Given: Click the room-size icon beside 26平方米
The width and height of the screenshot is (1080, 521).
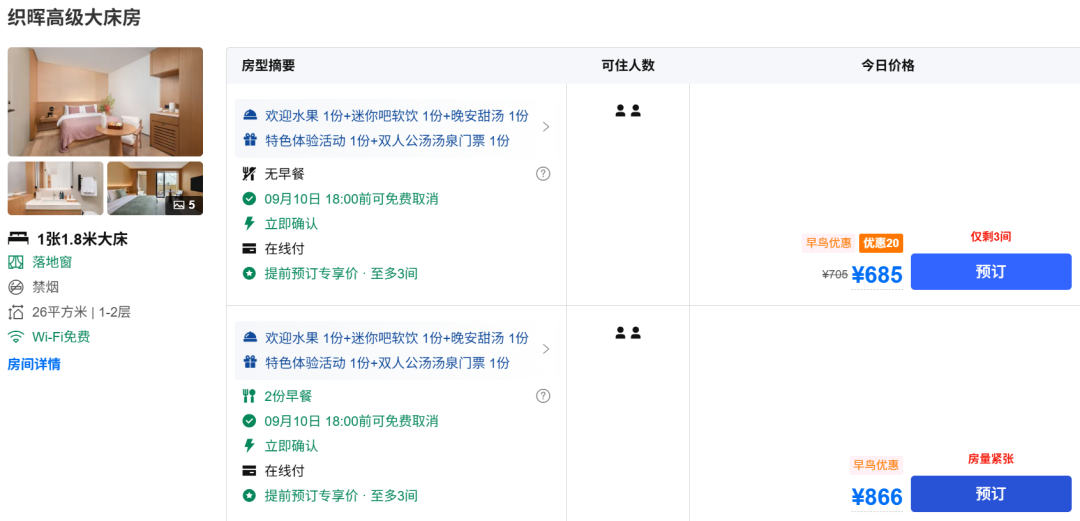Looking at the screenshot, I should [x=16, y=312].
